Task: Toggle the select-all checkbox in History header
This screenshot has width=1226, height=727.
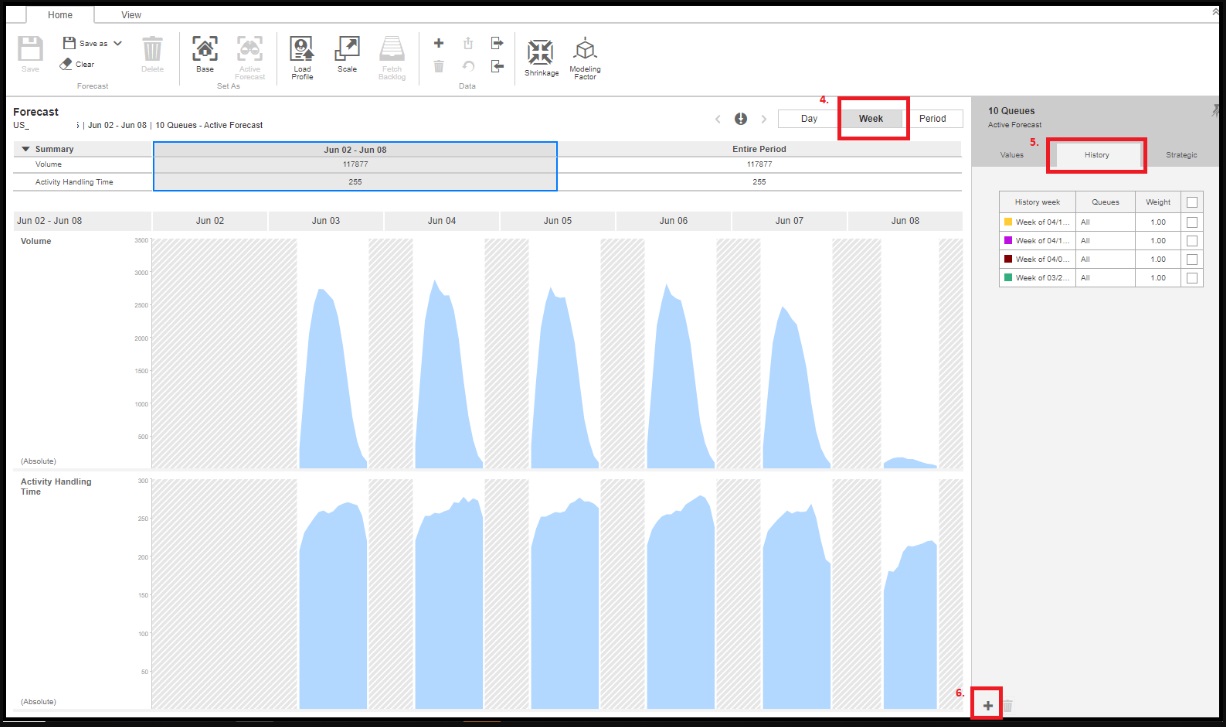Action: tap(1192, 202)
